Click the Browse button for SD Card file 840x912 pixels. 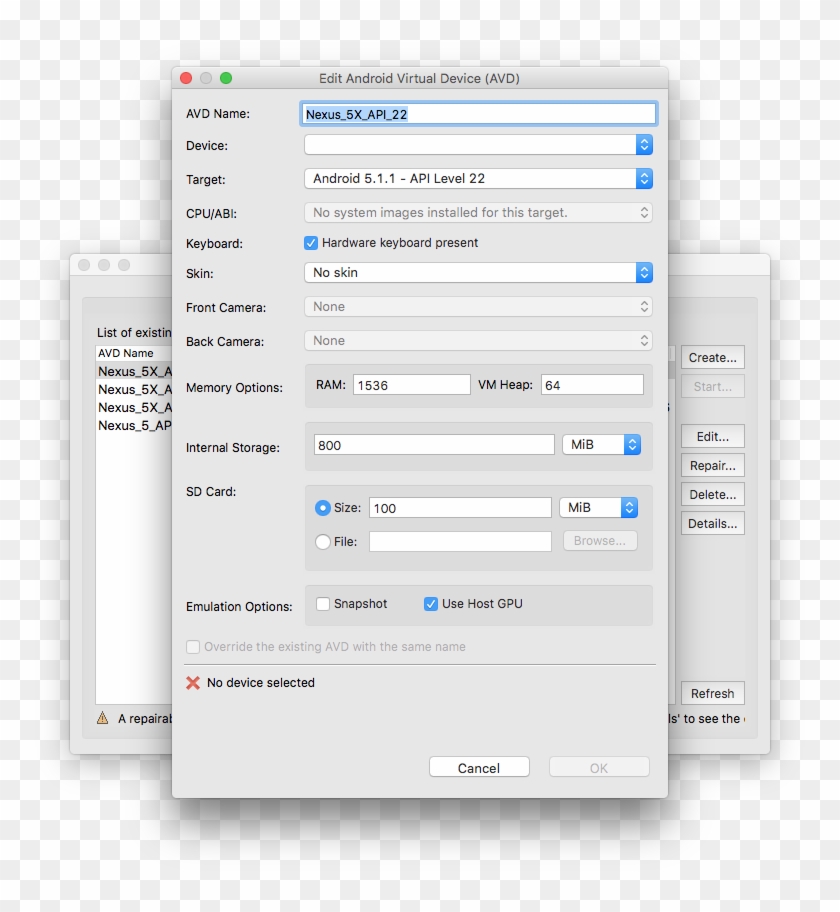point(599,541)
